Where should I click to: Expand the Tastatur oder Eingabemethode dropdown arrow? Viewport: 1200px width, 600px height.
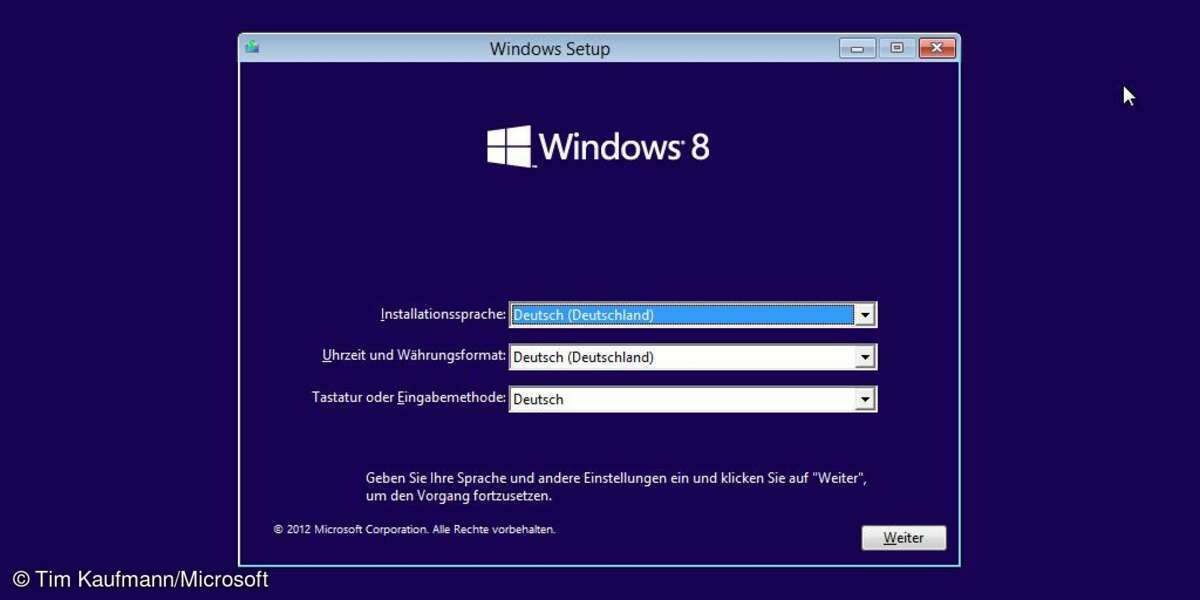pyautogui.click(x=865, y=399)
